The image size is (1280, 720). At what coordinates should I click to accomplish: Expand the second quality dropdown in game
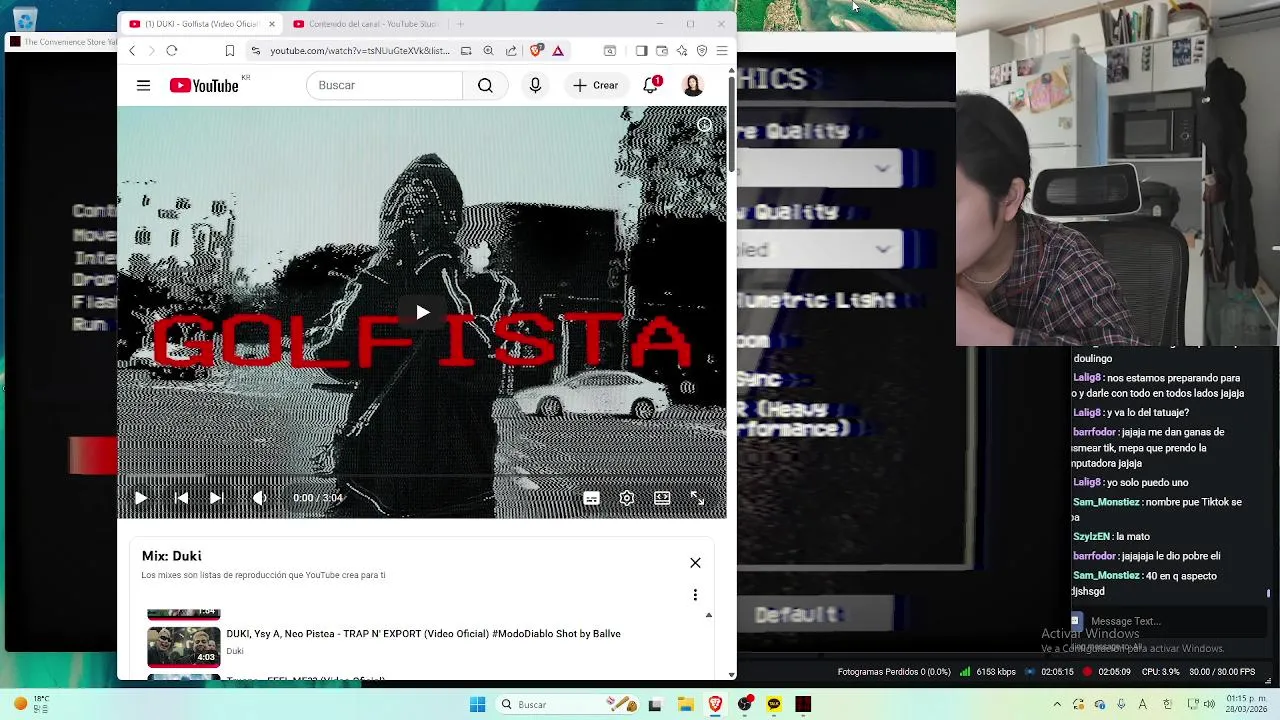tap(820, 249)
